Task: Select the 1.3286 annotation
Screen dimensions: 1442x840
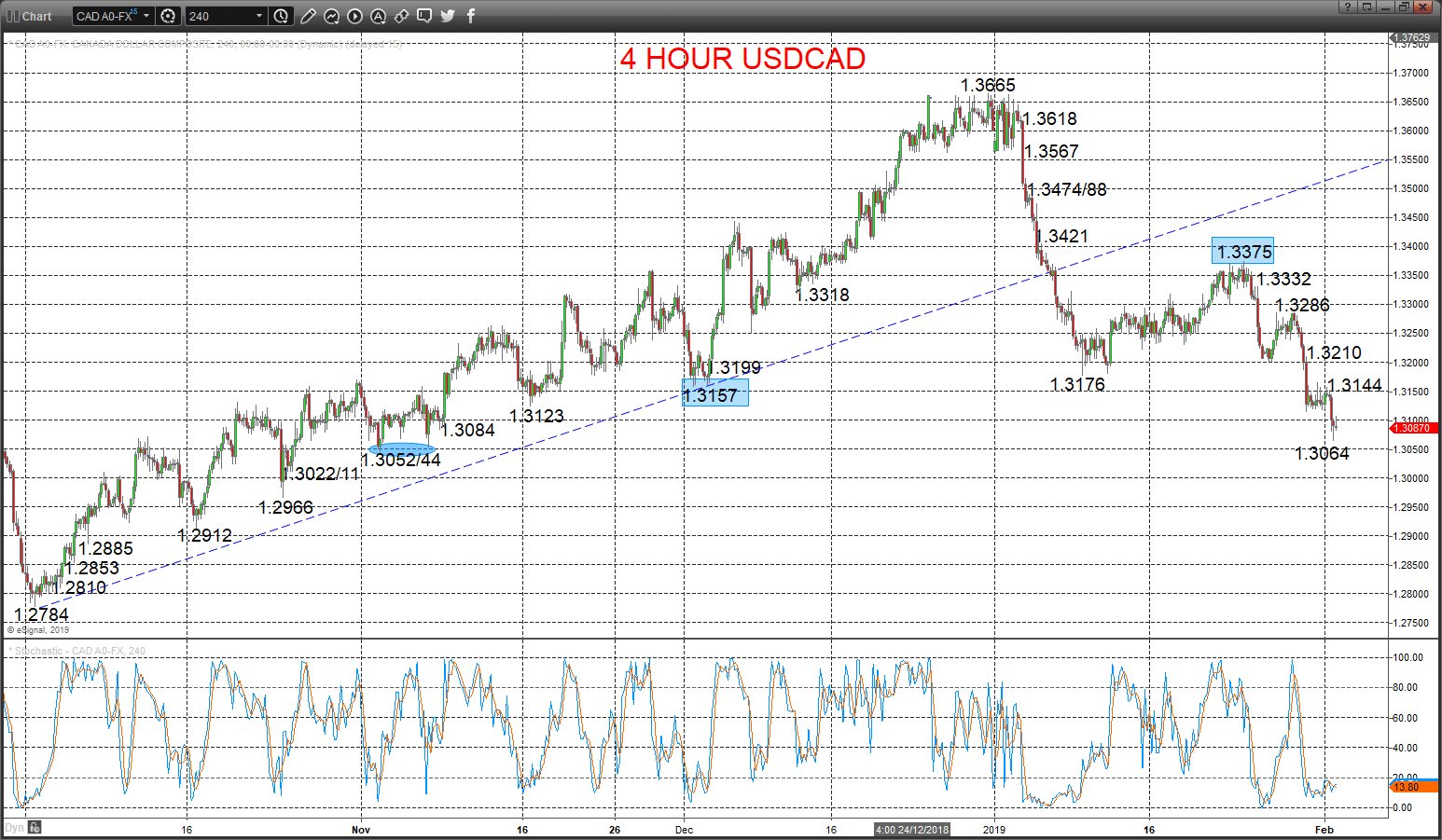Action: (x=1302, y=305)
